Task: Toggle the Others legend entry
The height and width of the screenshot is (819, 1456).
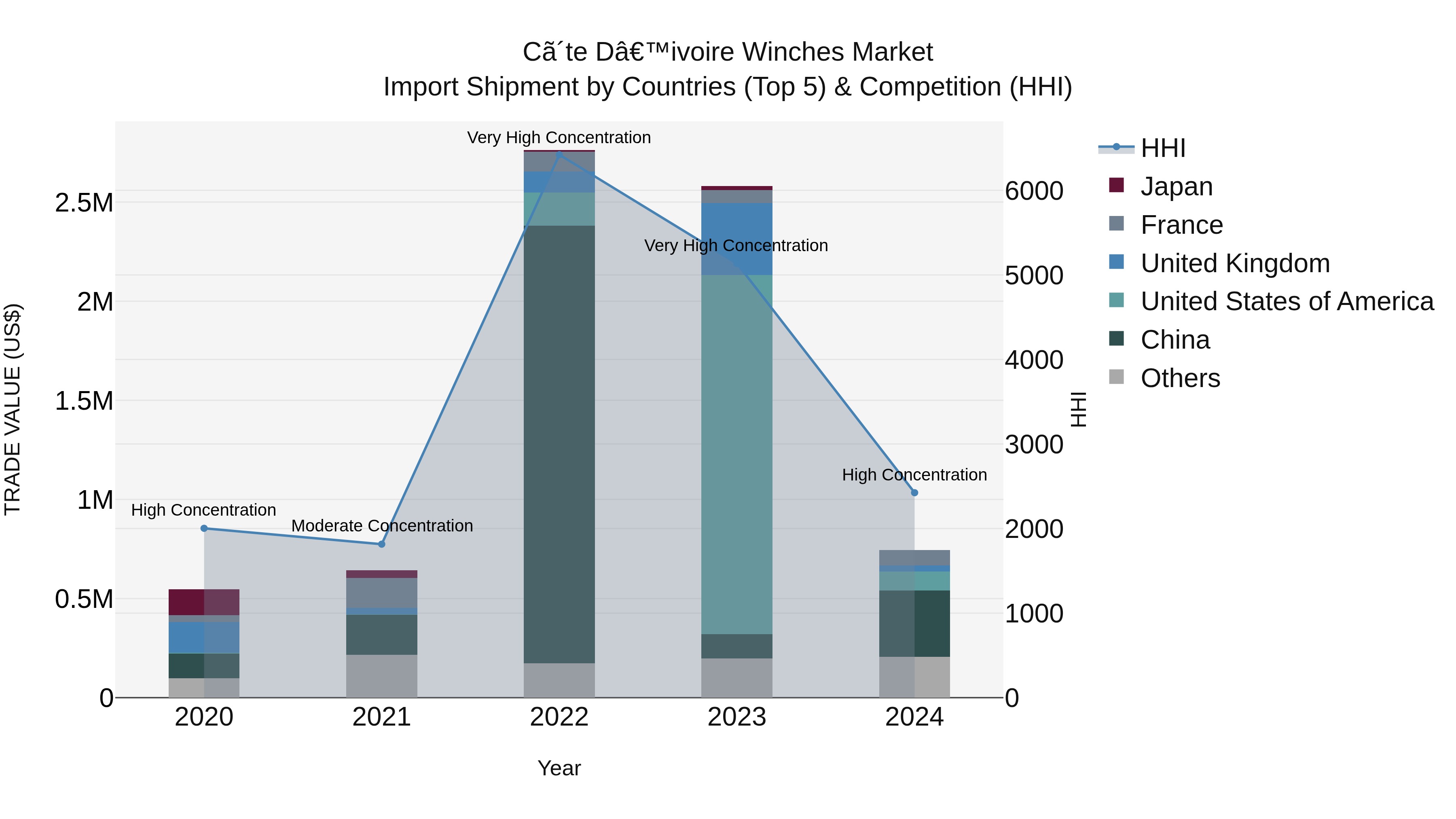Action: (x=1180, y=378)
